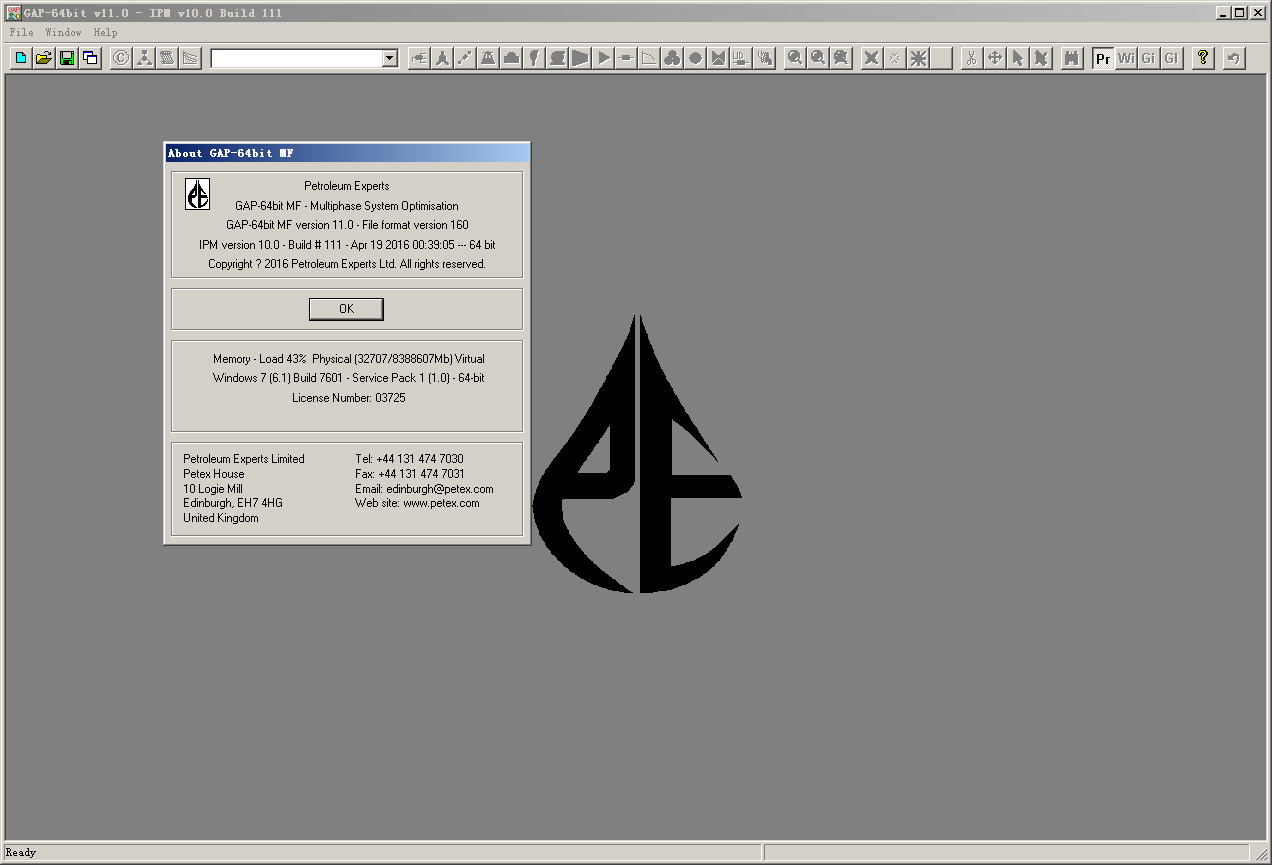
Task: Select the bowtie valve tool icon
Action: pyautogui.click(x=718, y=58)
